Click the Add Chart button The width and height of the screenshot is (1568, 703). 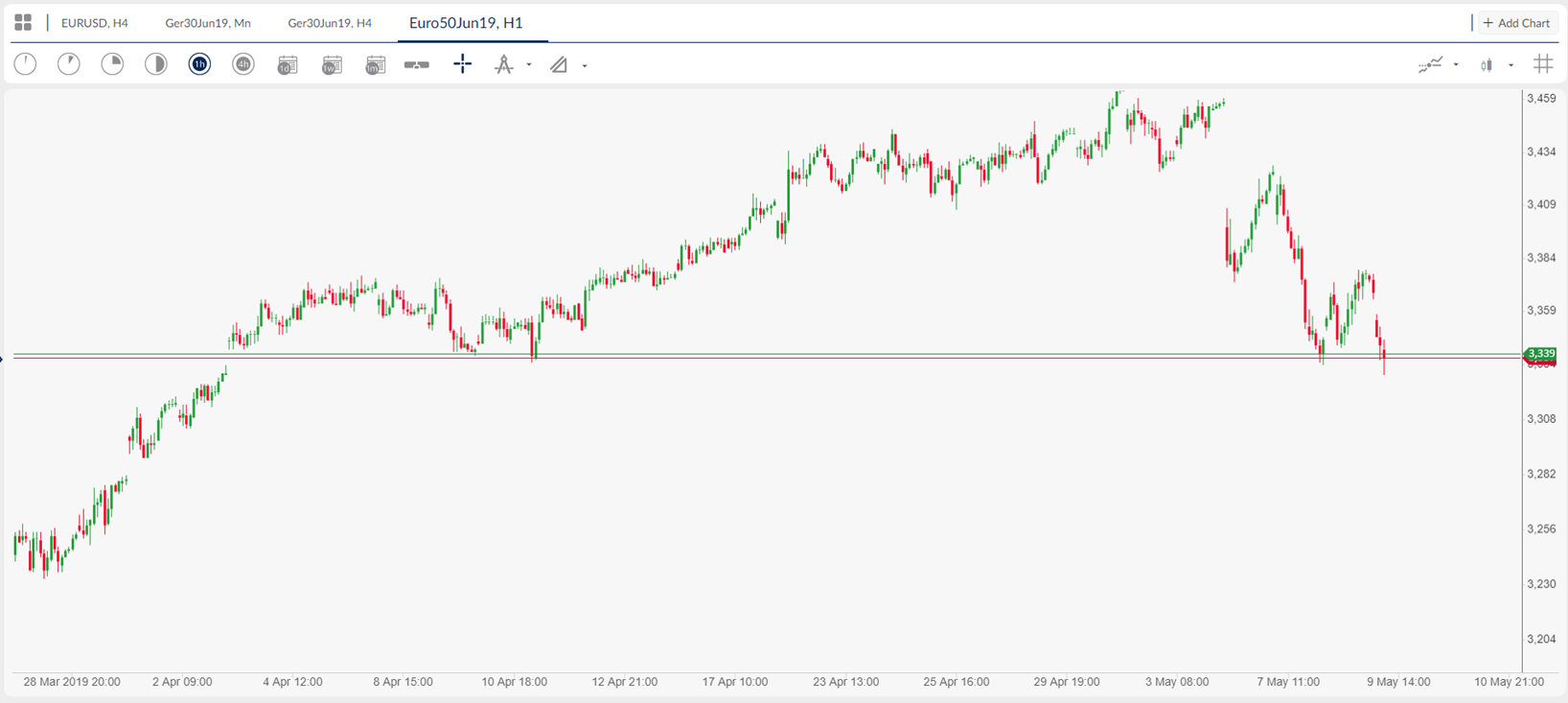point(1517,23)
